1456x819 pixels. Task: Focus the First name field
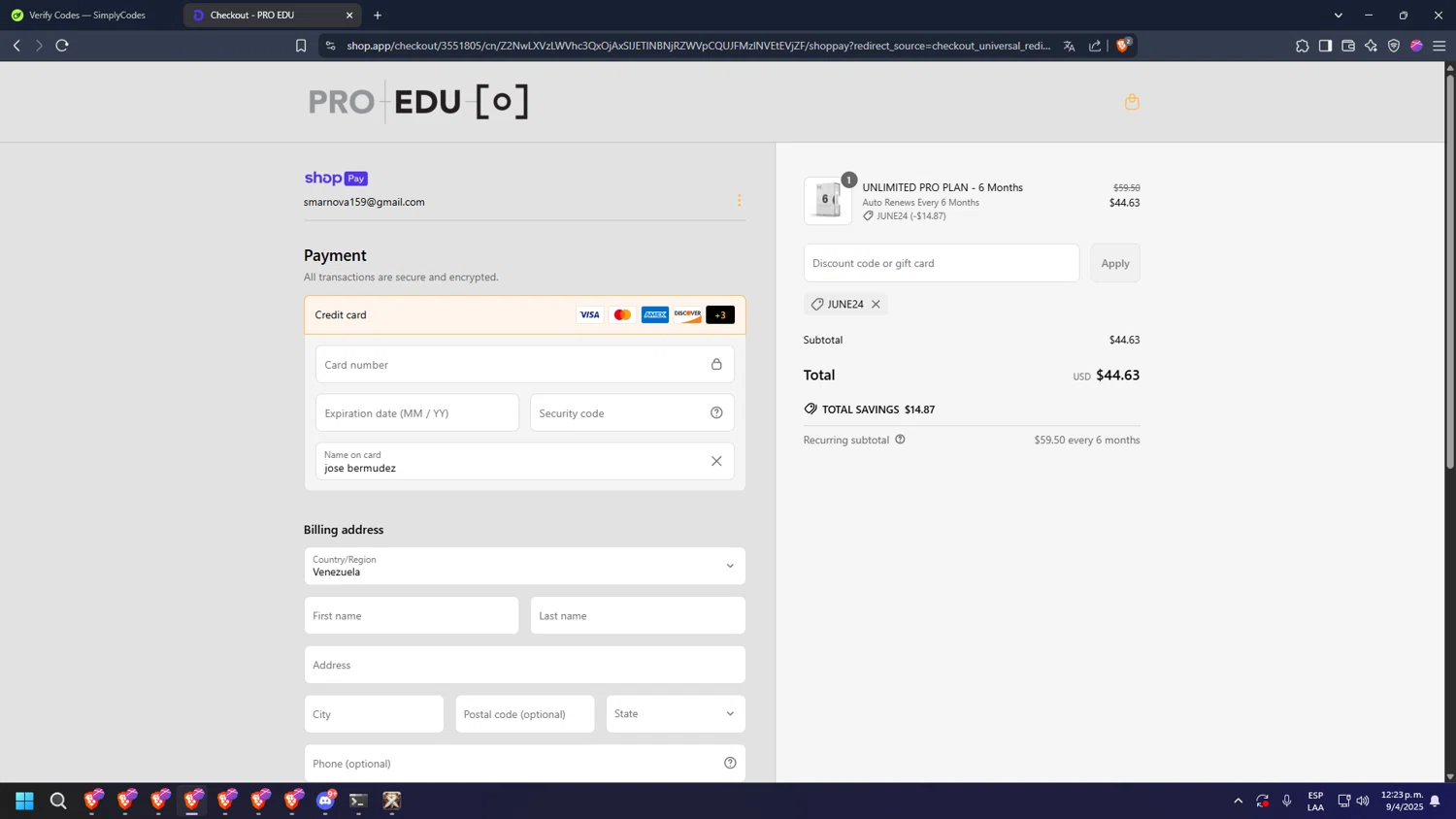click(412, 615)
